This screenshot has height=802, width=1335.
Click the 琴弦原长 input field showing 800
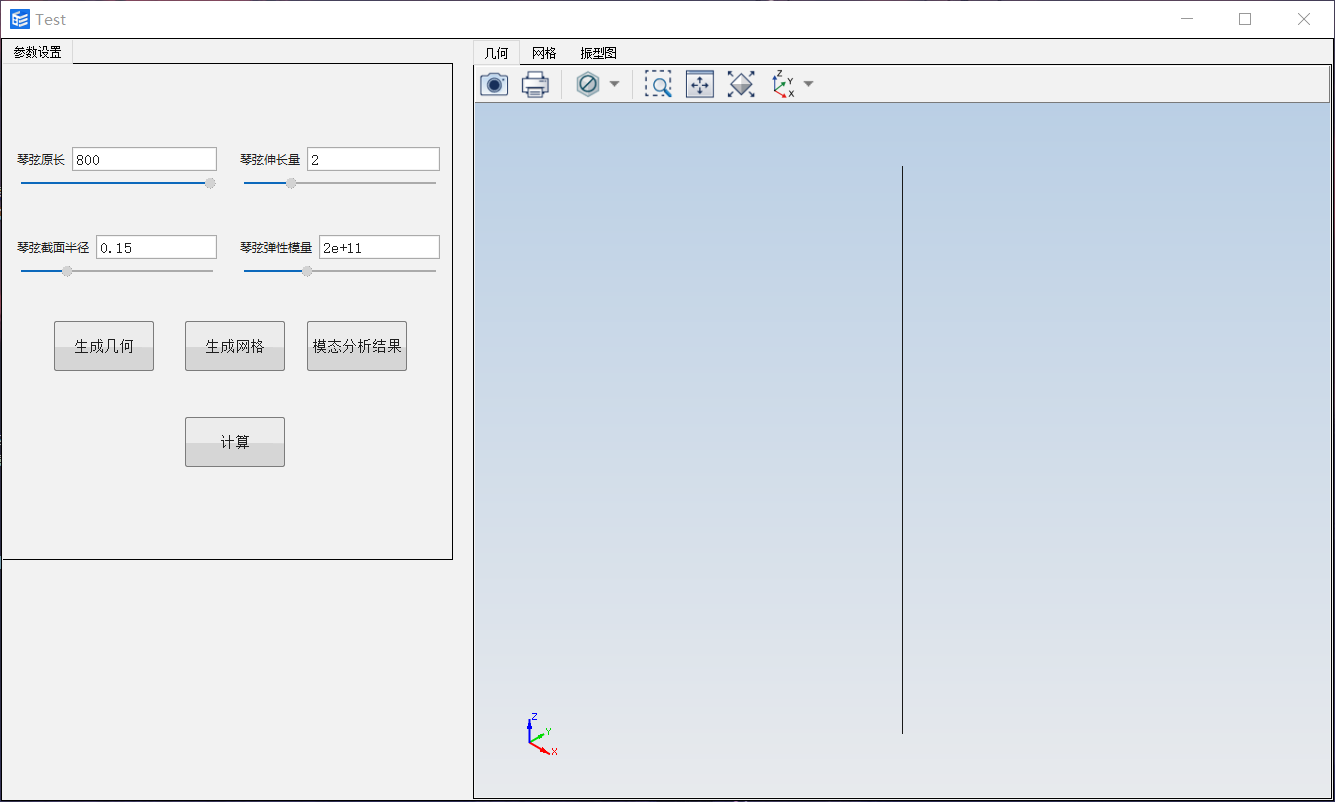click(144, 159)
